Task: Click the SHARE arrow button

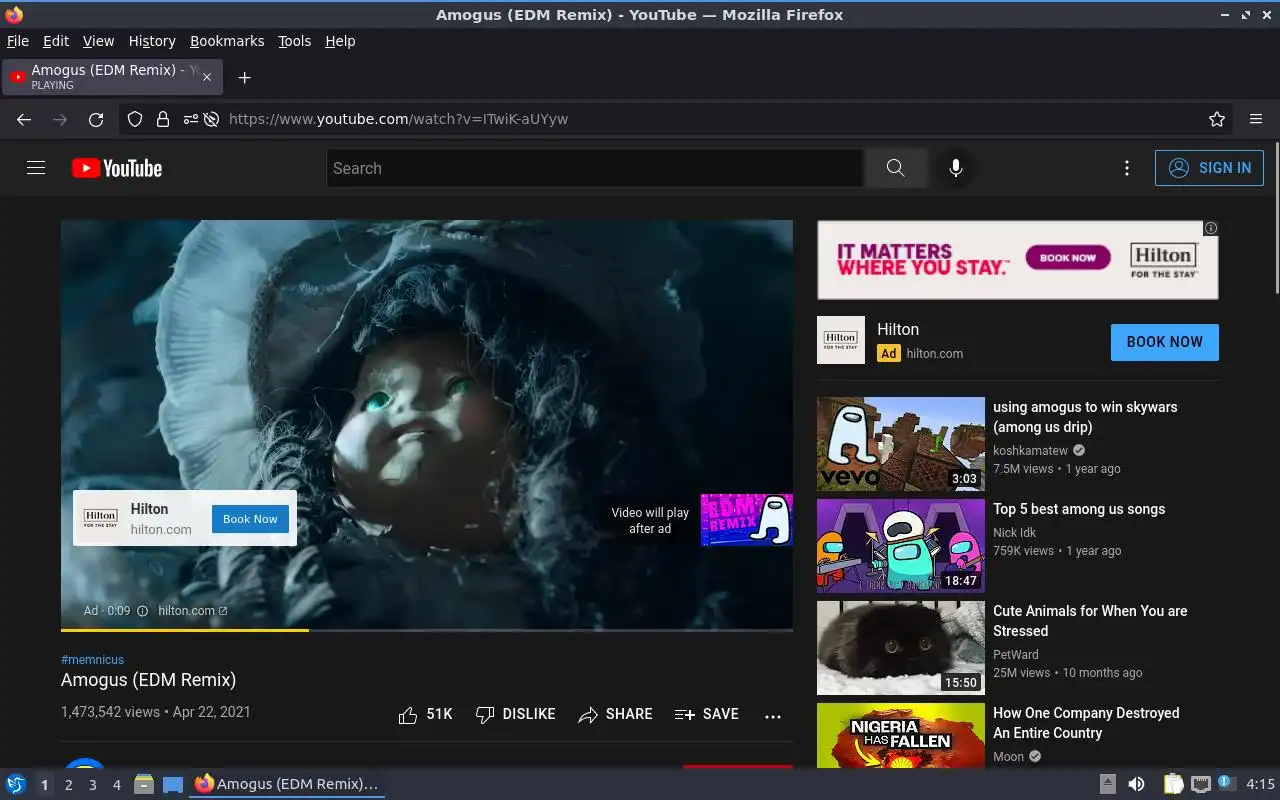Action: (615, 714)
